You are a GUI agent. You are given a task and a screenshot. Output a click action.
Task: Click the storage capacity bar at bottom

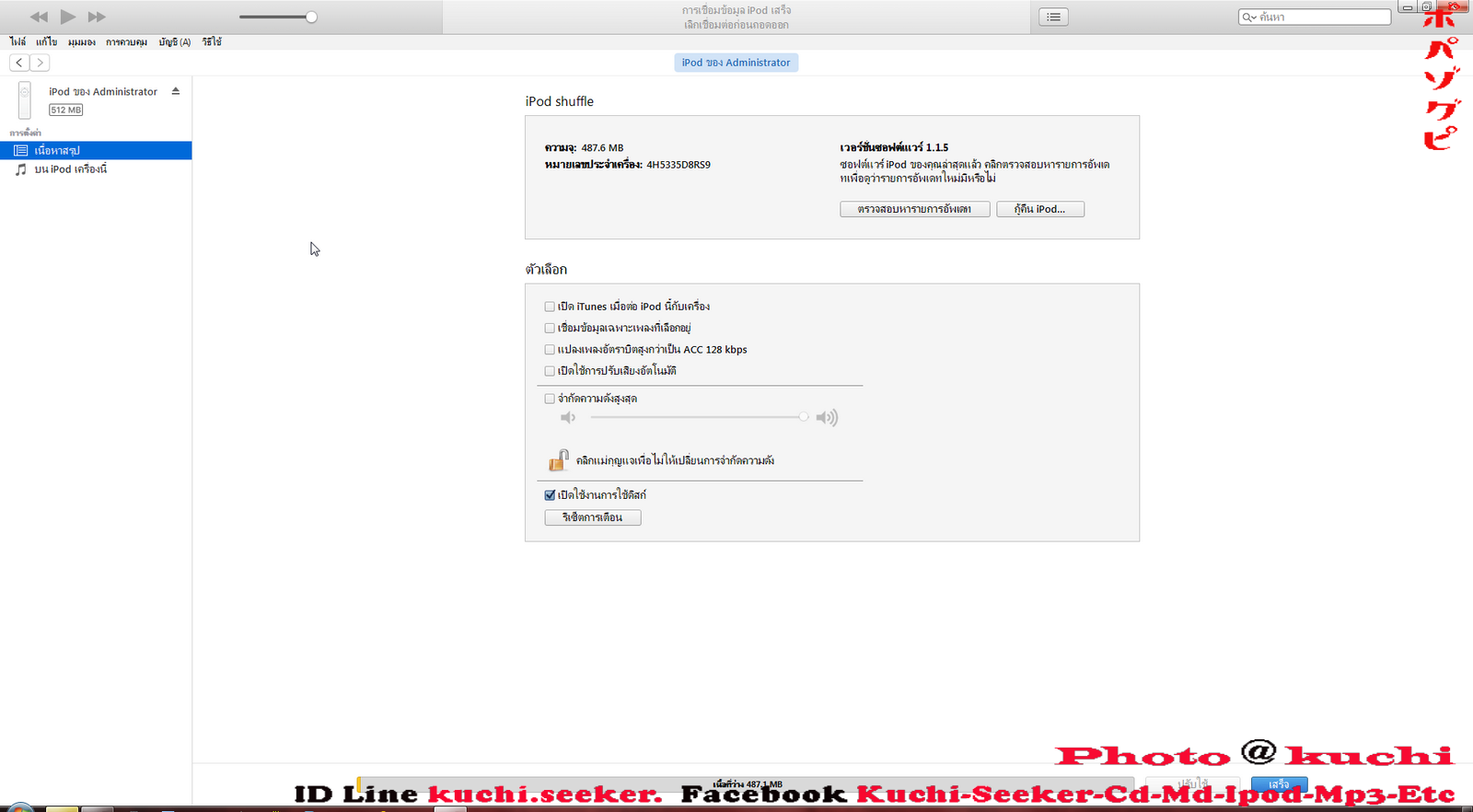click(746, 784)
